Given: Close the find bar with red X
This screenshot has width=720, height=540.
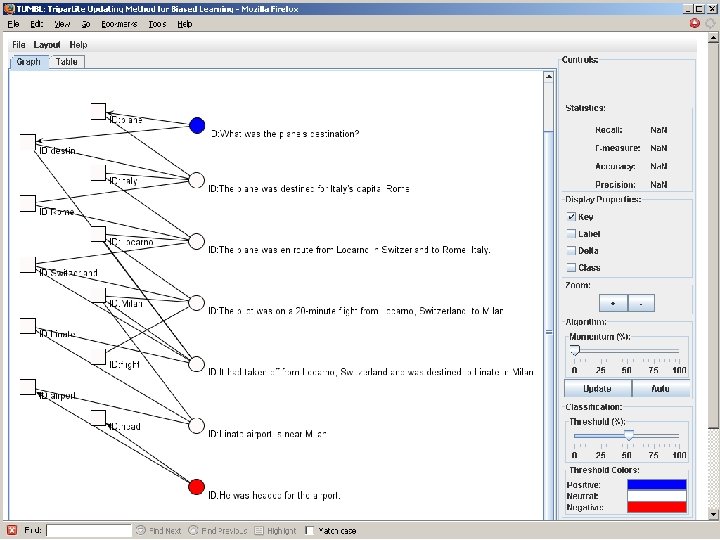Looking at the screenshot, I should [12, 530].
